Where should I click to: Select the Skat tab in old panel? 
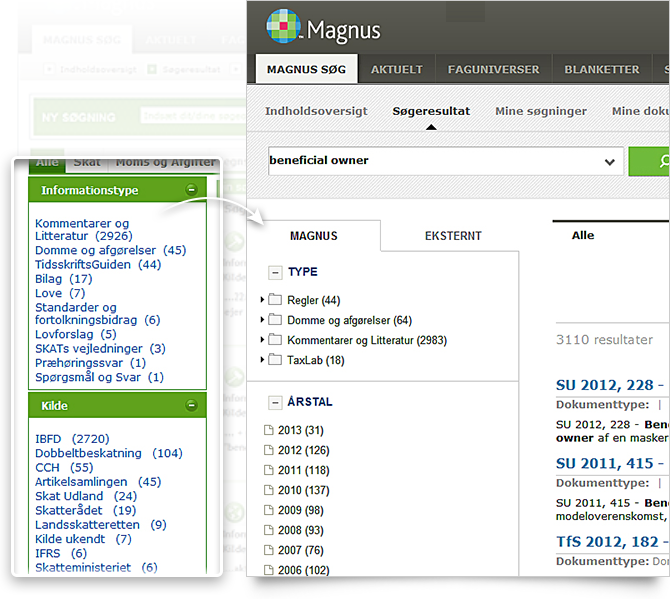[x=87, y=164]
